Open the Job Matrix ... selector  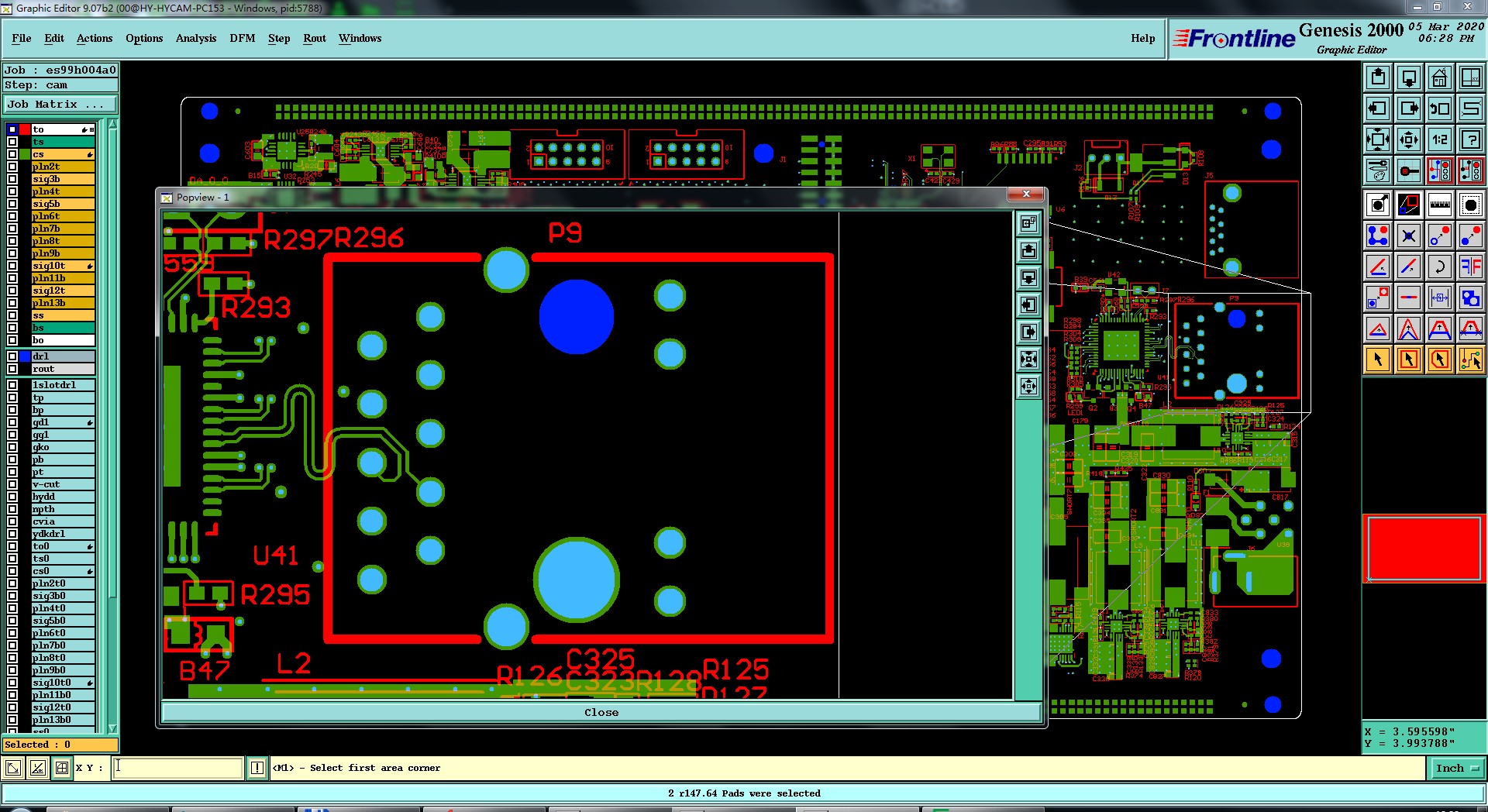pyautogui.click(x=60, y=104)
